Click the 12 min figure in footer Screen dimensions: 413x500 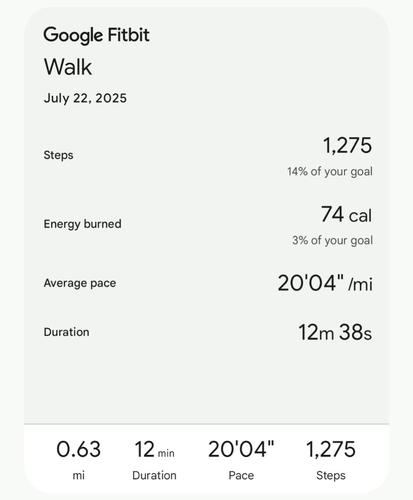pyautogui.click(x=154, y=449)
